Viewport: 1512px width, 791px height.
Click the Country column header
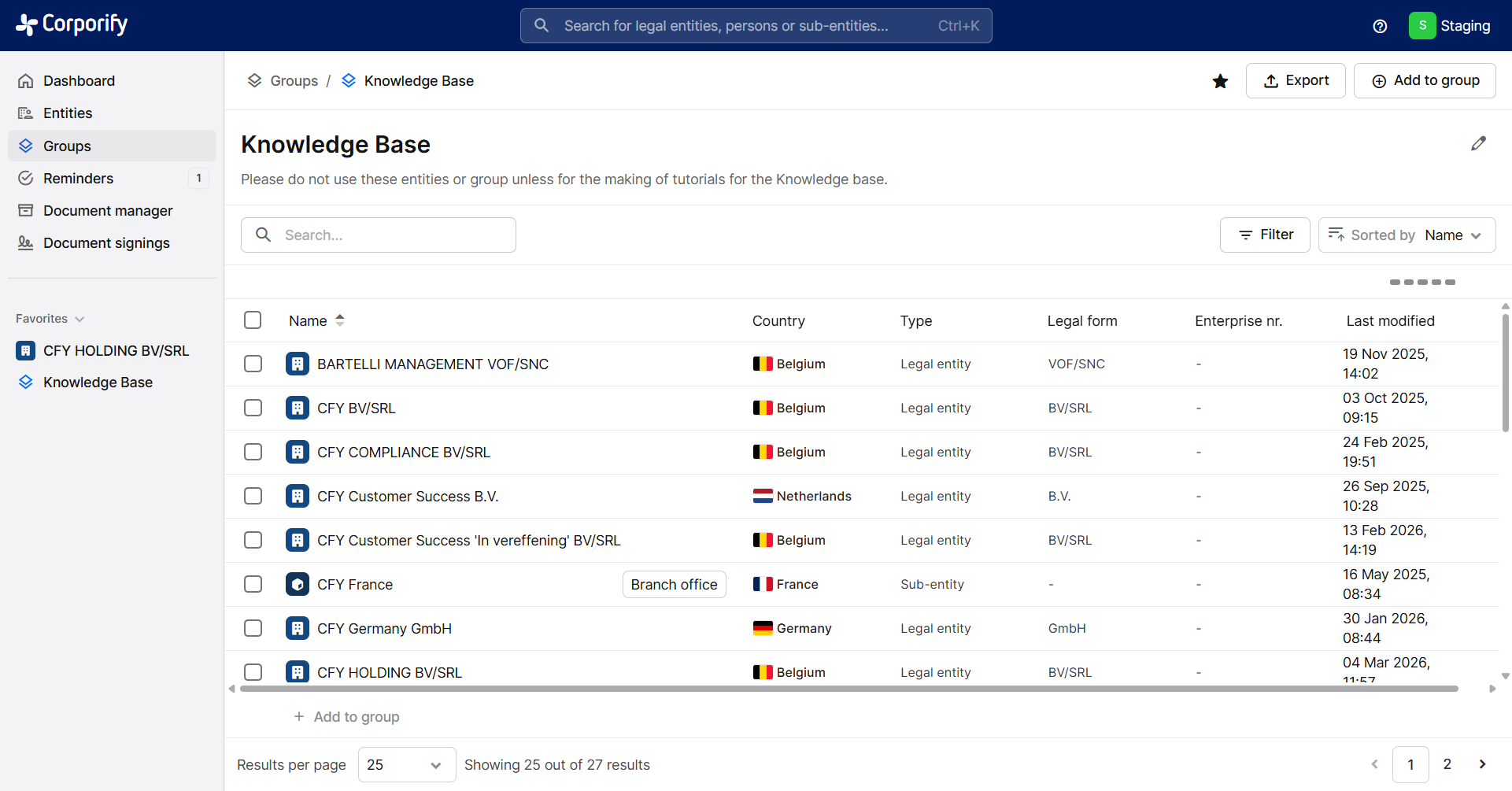[778, 320]
